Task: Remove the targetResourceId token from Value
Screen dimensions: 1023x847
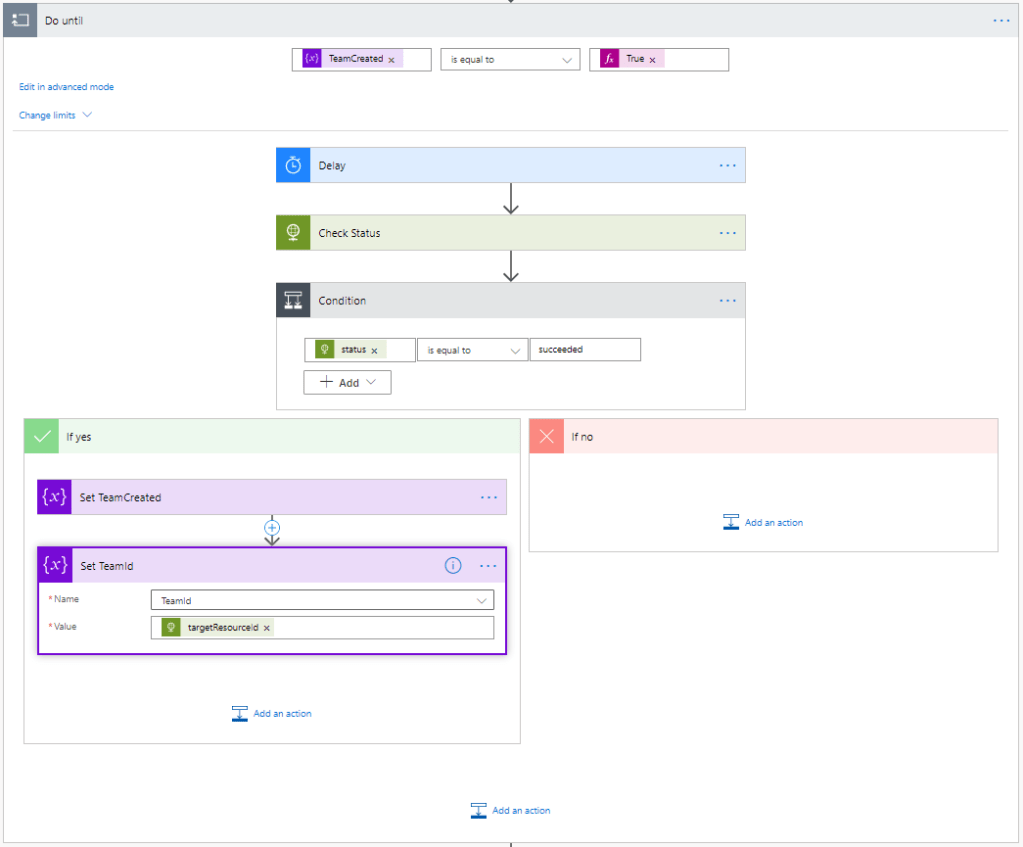Action: [x=267, y=628]
